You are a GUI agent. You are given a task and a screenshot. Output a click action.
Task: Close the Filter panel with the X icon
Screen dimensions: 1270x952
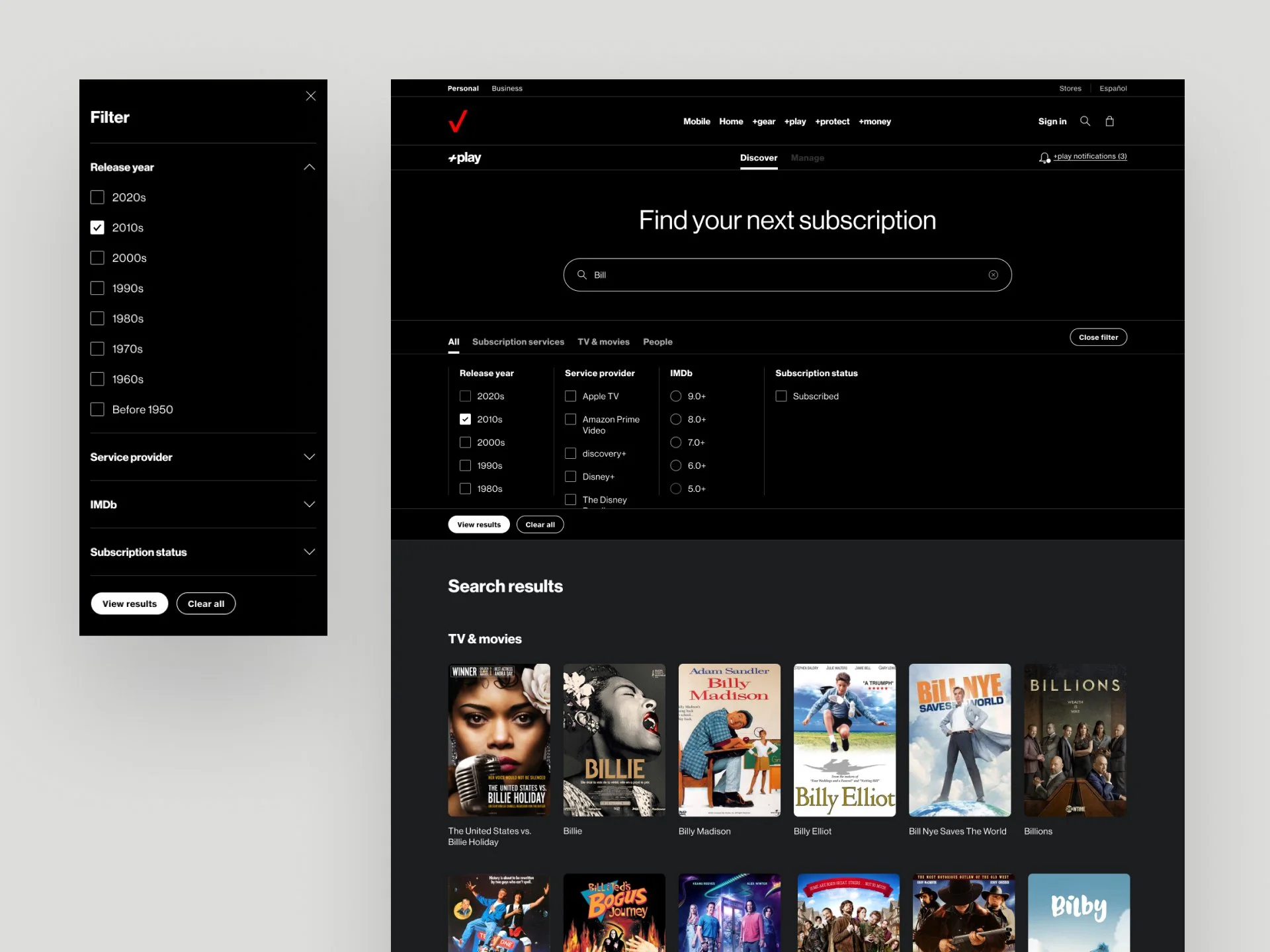coord(311,96)
